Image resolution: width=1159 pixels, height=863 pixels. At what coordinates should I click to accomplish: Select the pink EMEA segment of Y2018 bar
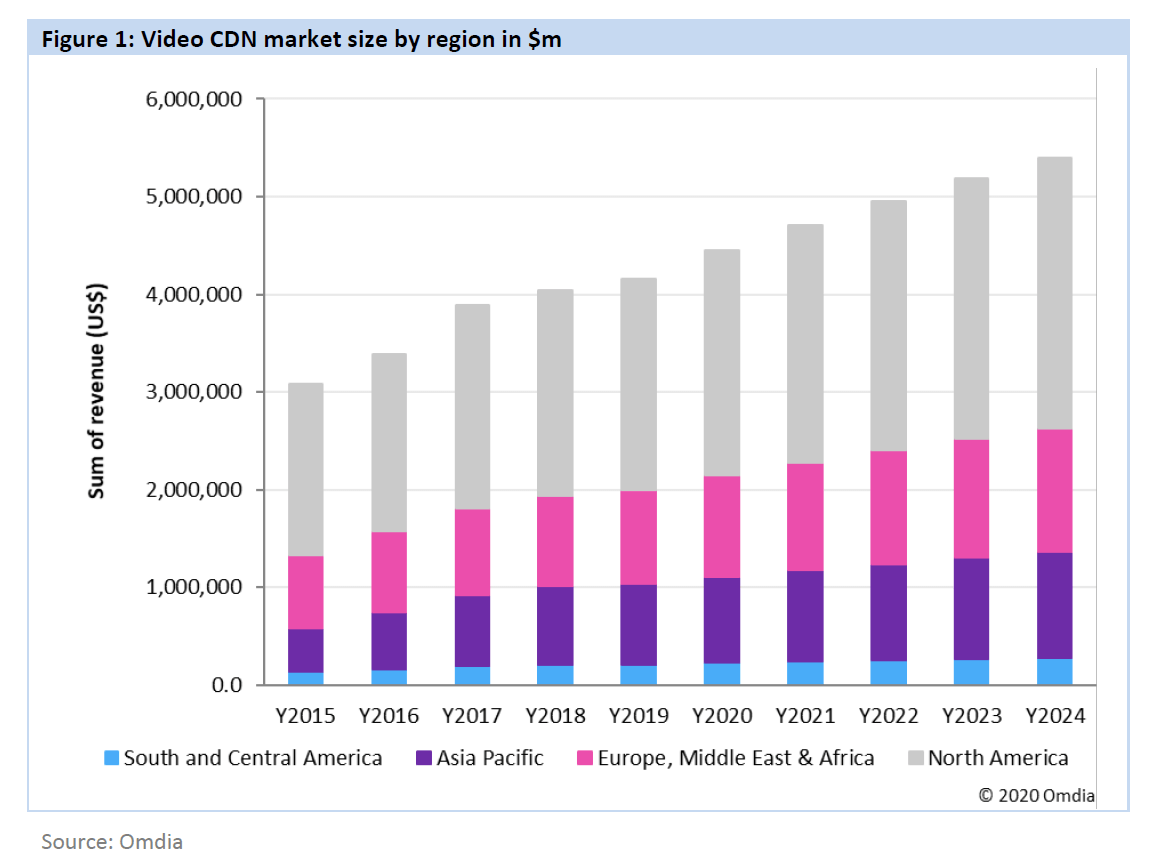pos(555,542)
